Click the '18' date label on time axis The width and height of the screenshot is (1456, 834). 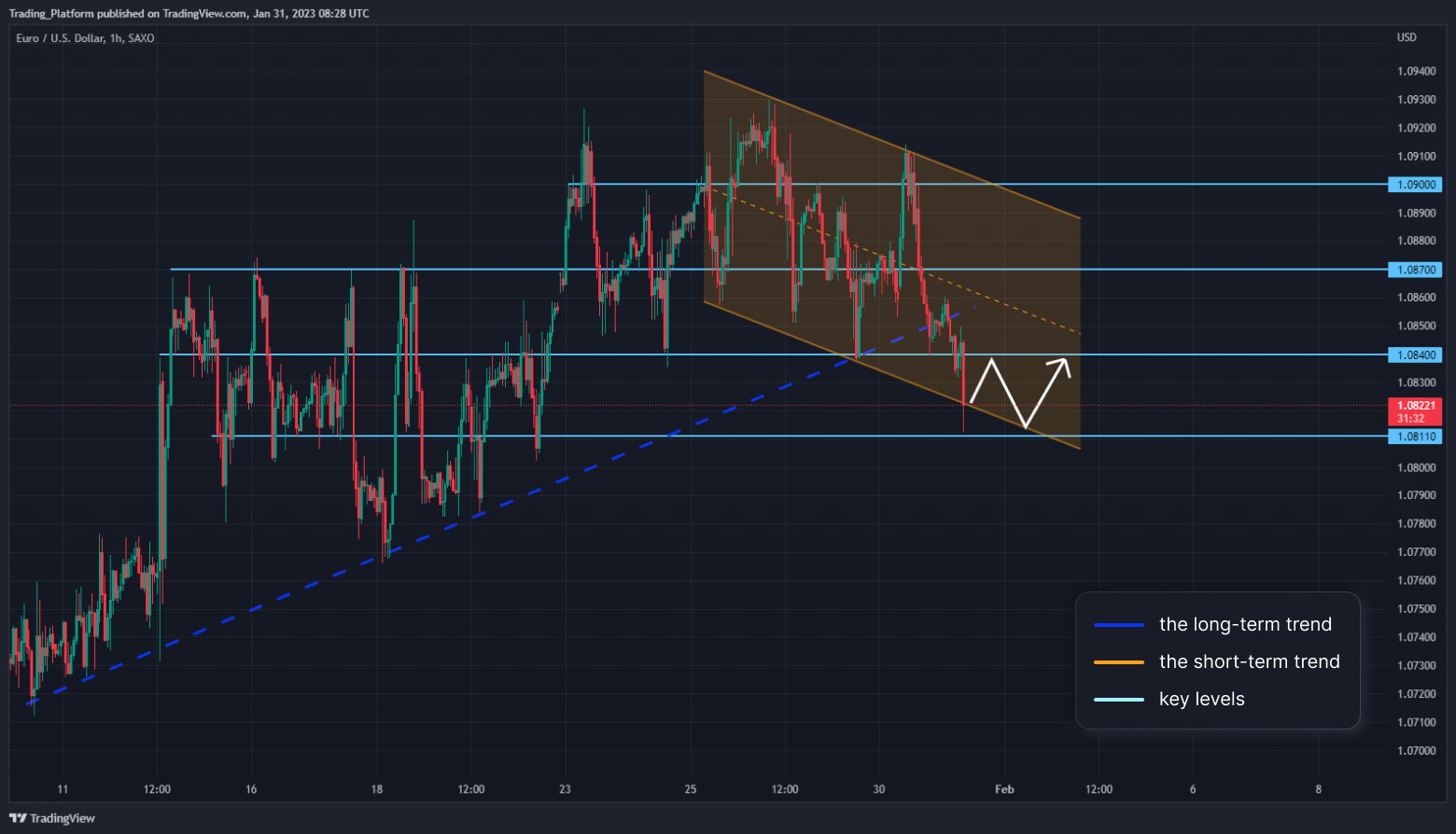377,789
